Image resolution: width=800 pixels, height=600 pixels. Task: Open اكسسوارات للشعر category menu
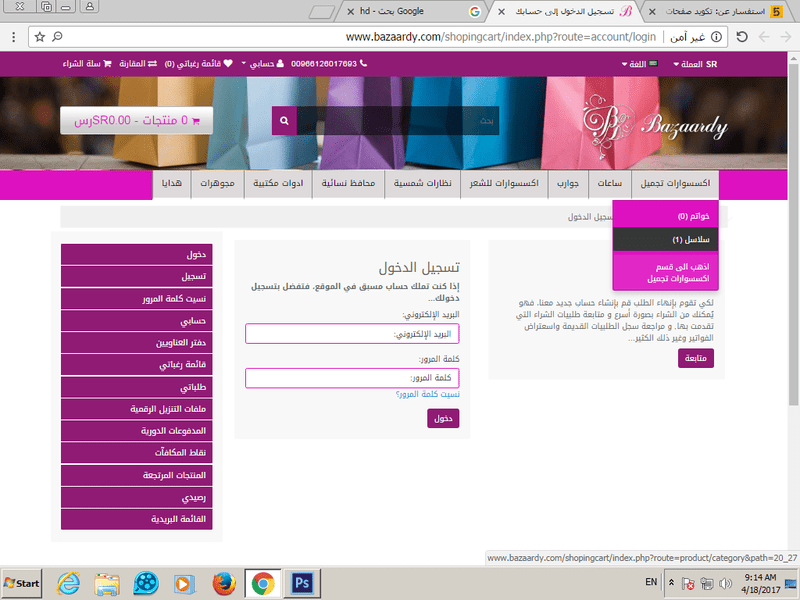[x=504, y=184]
